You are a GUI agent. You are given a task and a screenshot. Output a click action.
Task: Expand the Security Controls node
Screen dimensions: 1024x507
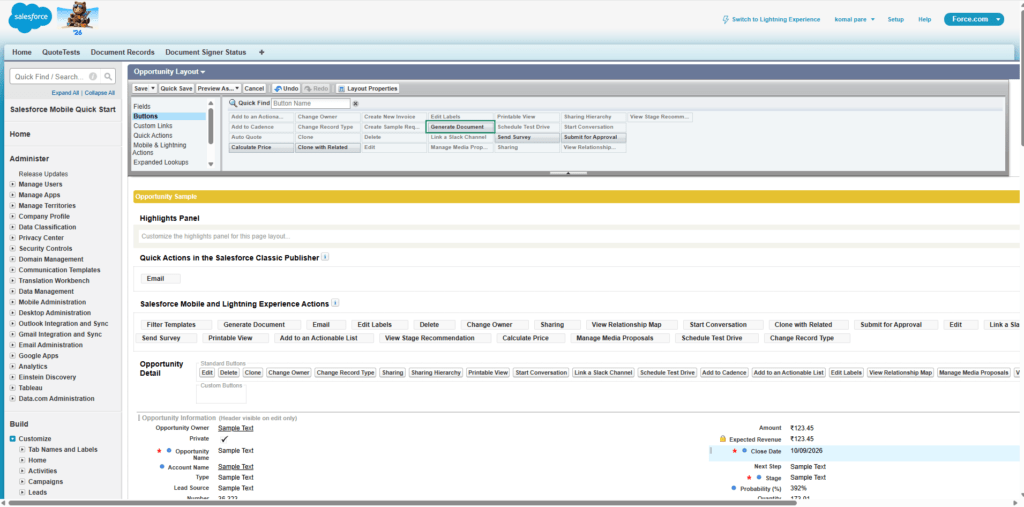(12, 248)
